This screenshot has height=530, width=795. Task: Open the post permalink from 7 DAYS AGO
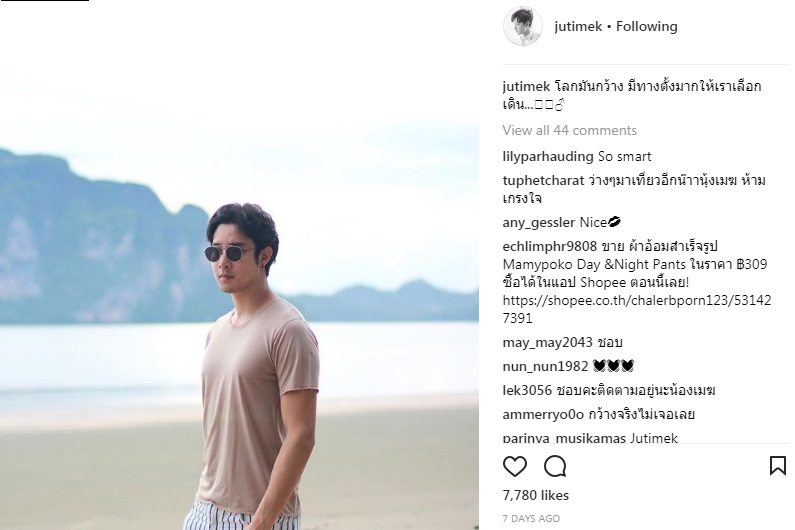[531, 519]
